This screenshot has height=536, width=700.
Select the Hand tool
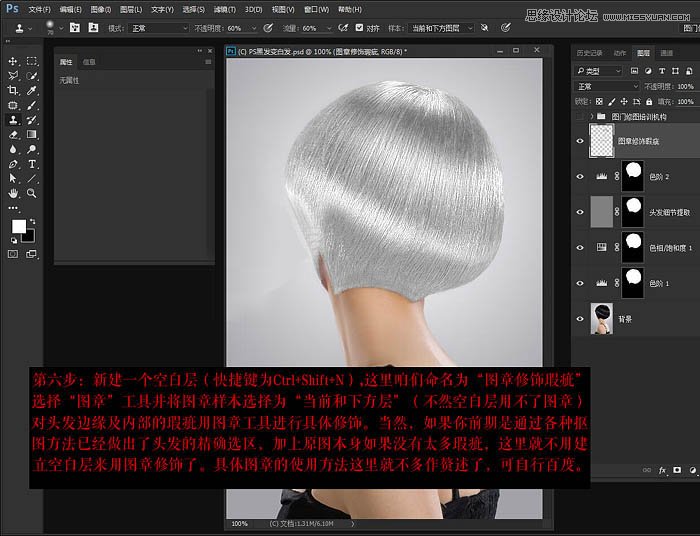pyautogui.click(x=13, y=192)
